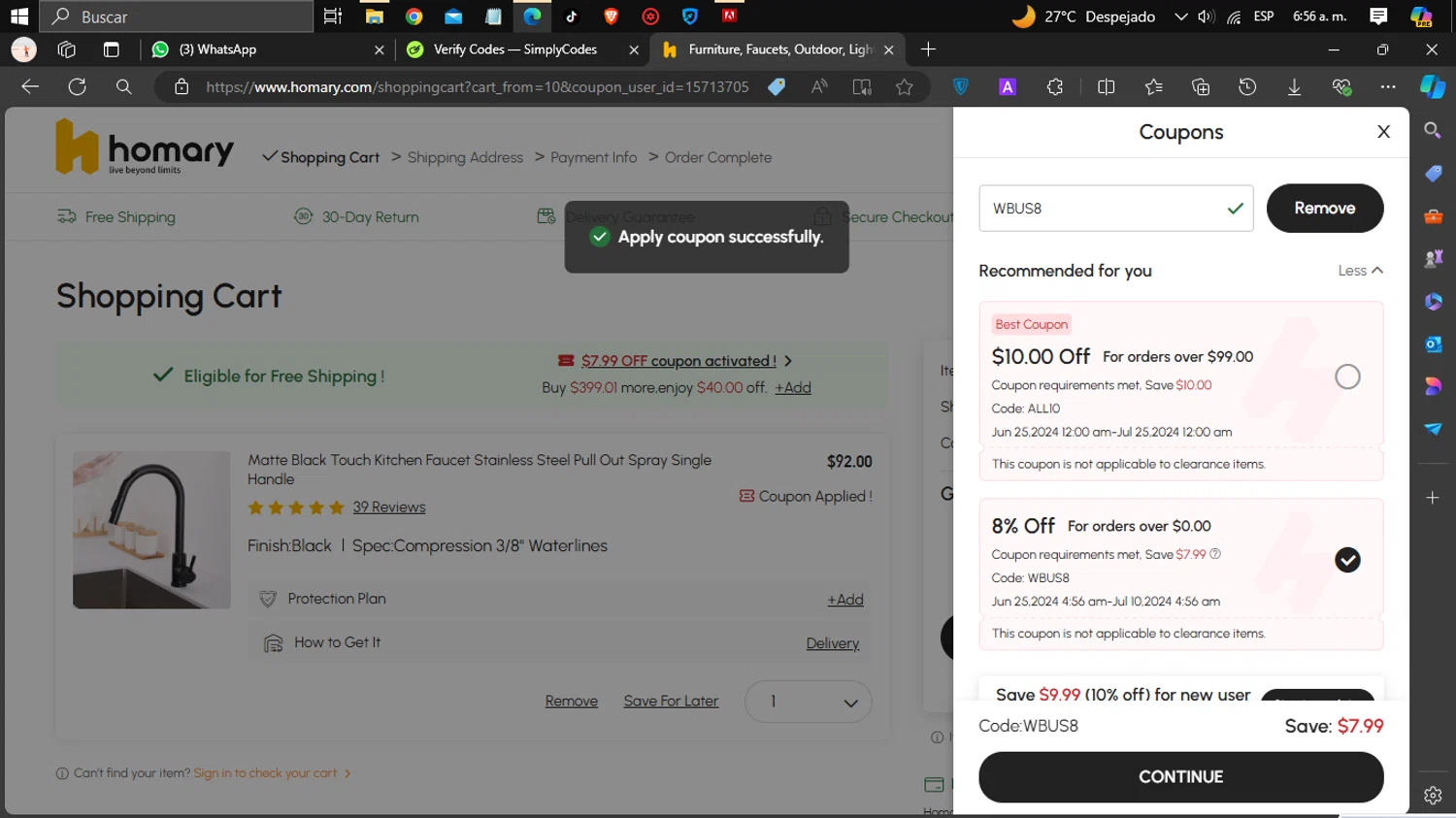Open Windows taskbar search box
This screenshot has width=1456, height=818.
[x=177, y=16]
